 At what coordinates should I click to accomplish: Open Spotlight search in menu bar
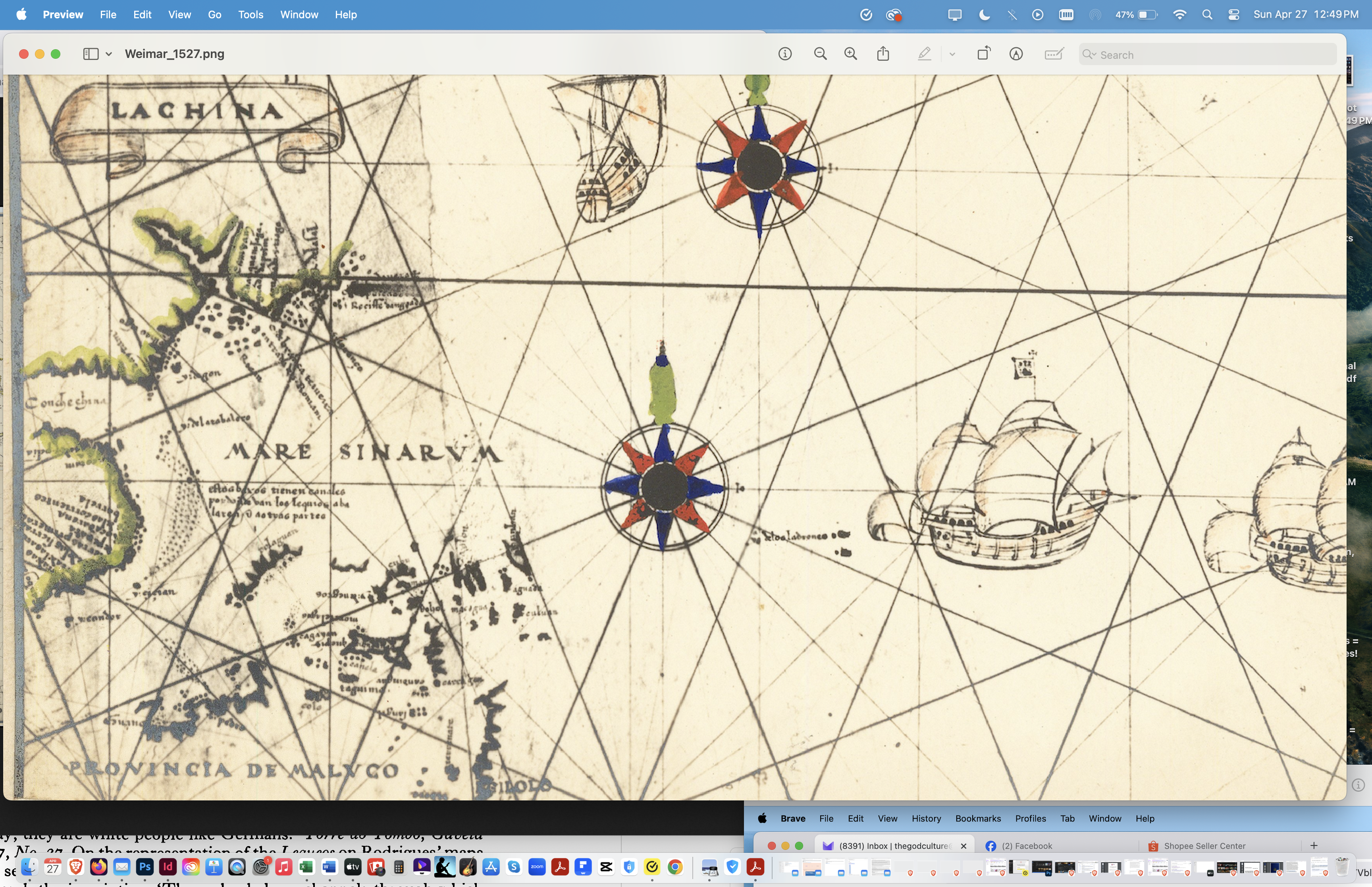coord(1207,14)
